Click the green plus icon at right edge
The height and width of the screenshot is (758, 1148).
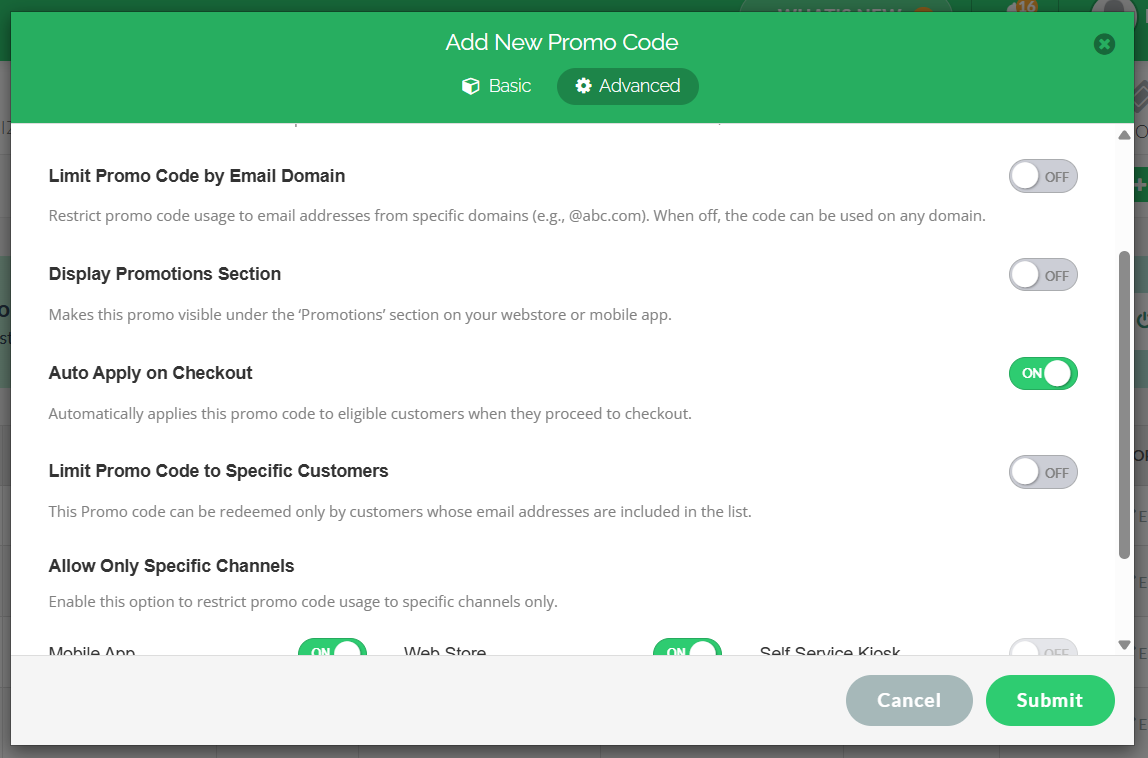click(x=1141, y=185)
